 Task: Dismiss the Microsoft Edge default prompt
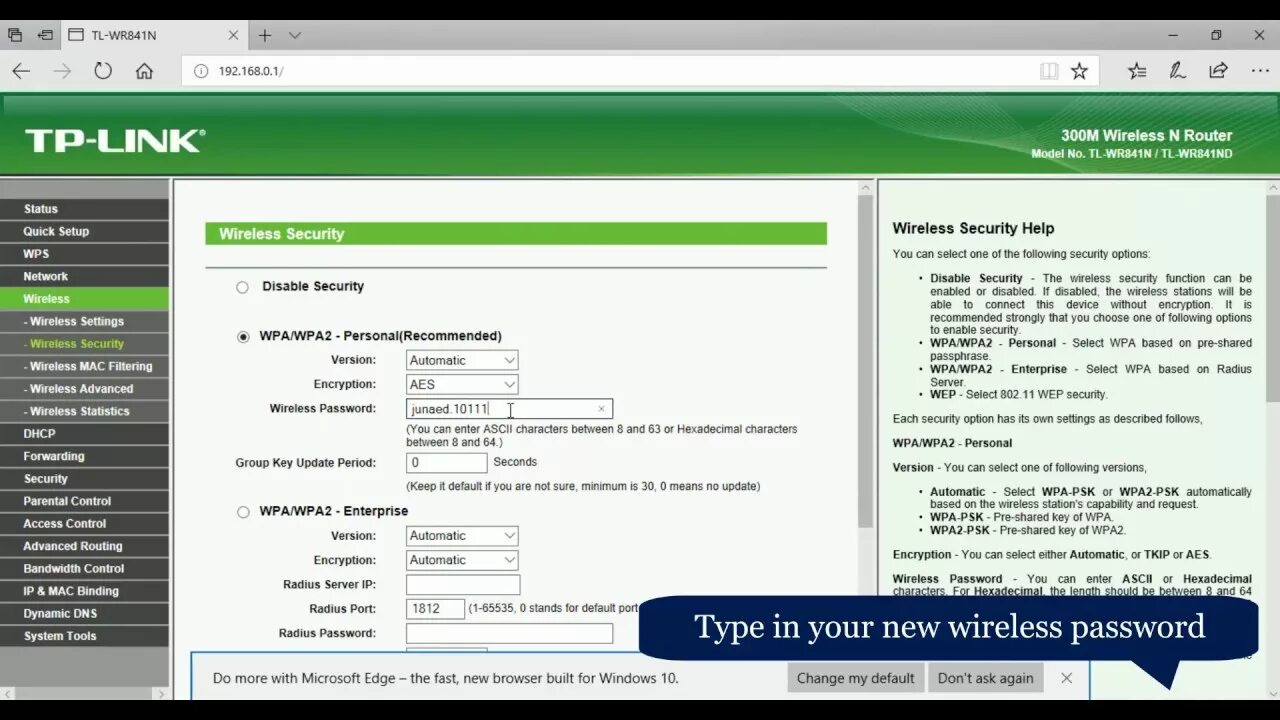pos(1067,678)
